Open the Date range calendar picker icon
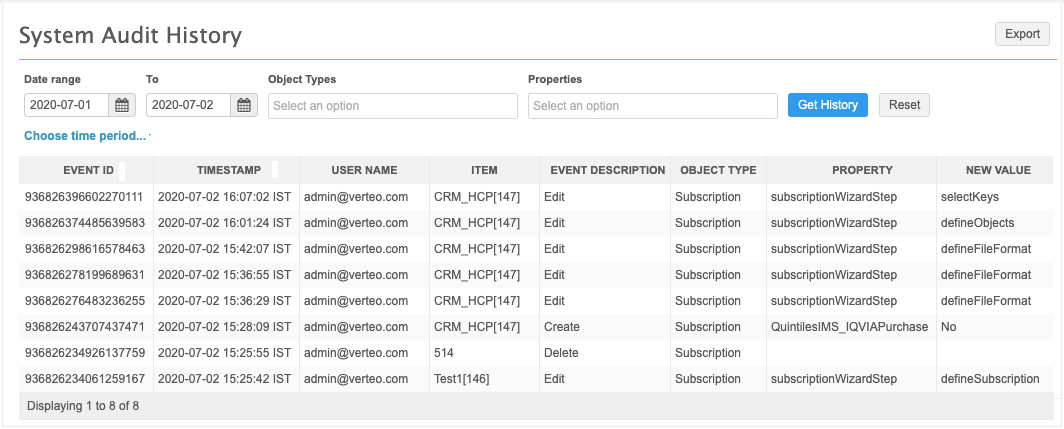 pyautogui.click(x=122, y=105)
